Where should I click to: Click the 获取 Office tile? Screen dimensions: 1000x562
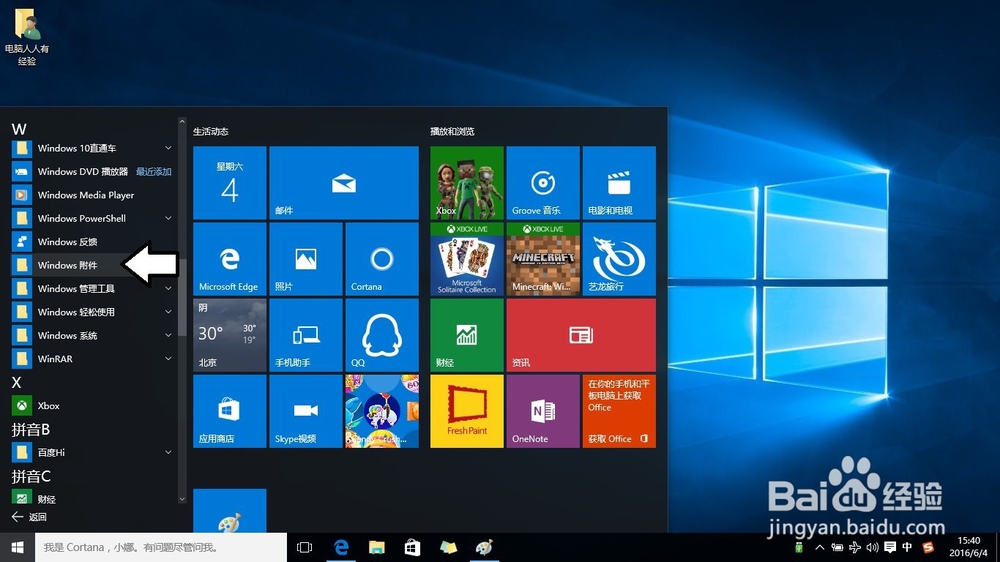(x=619, y=411)
